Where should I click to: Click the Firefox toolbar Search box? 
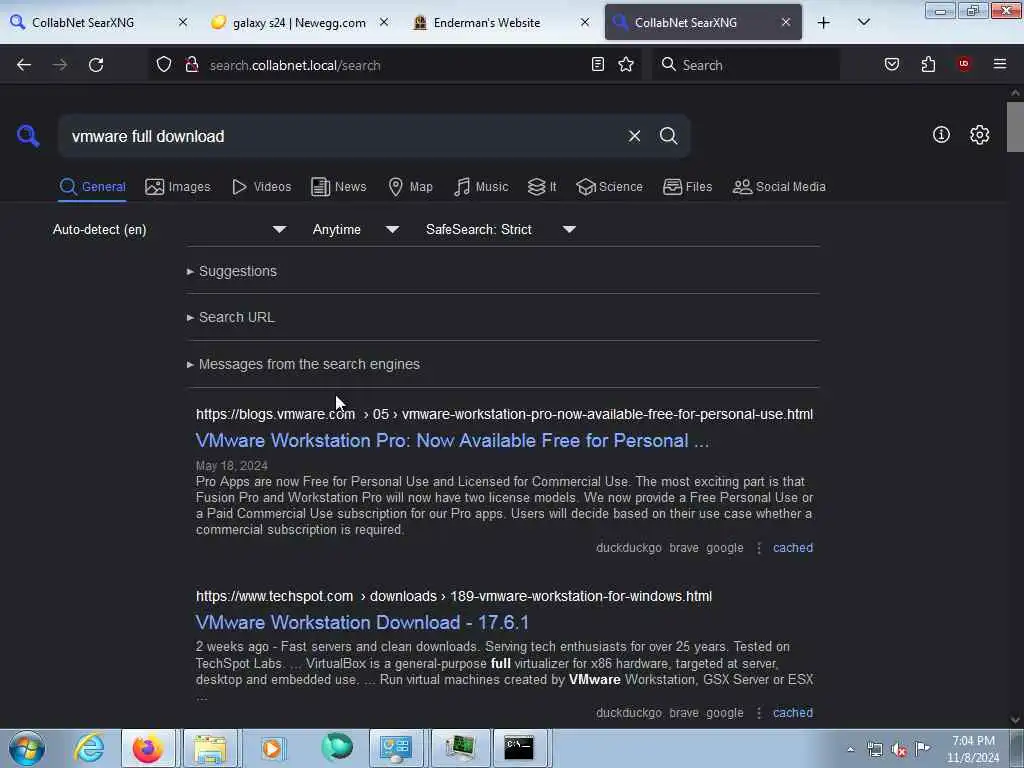(745, 65)
